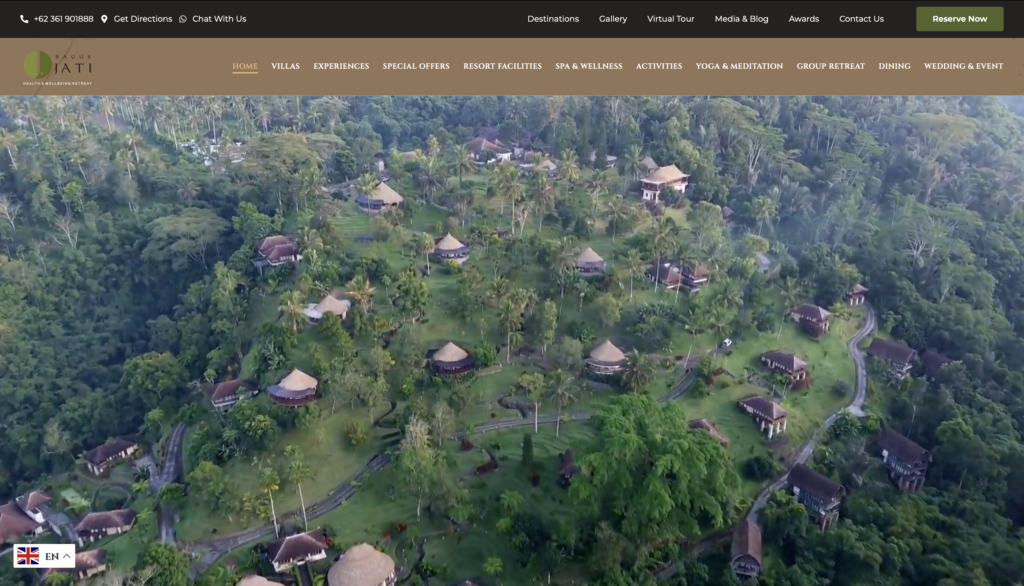The height and width of the screenshot is (586, 1024).
Task: Open the Destinations link in top bar
Action: click(553, 19)
